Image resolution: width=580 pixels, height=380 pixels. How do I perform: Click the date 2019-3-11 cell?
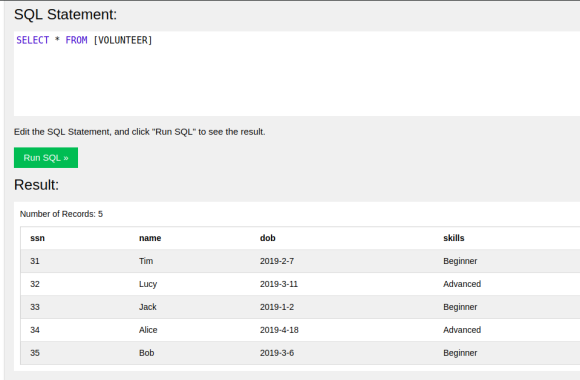279,284
